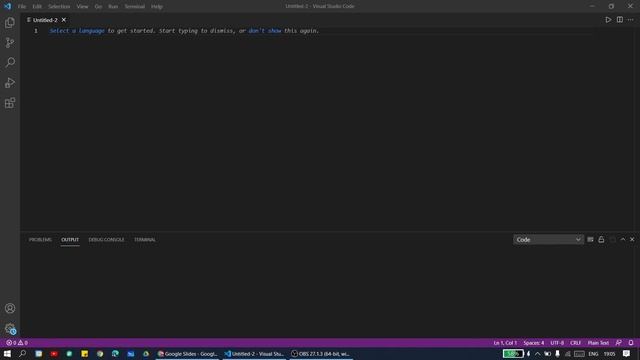Switch to the Problems panel tab
Image resolution: width=640 pixels, height=360 pixels.
(x=40, y=240)
